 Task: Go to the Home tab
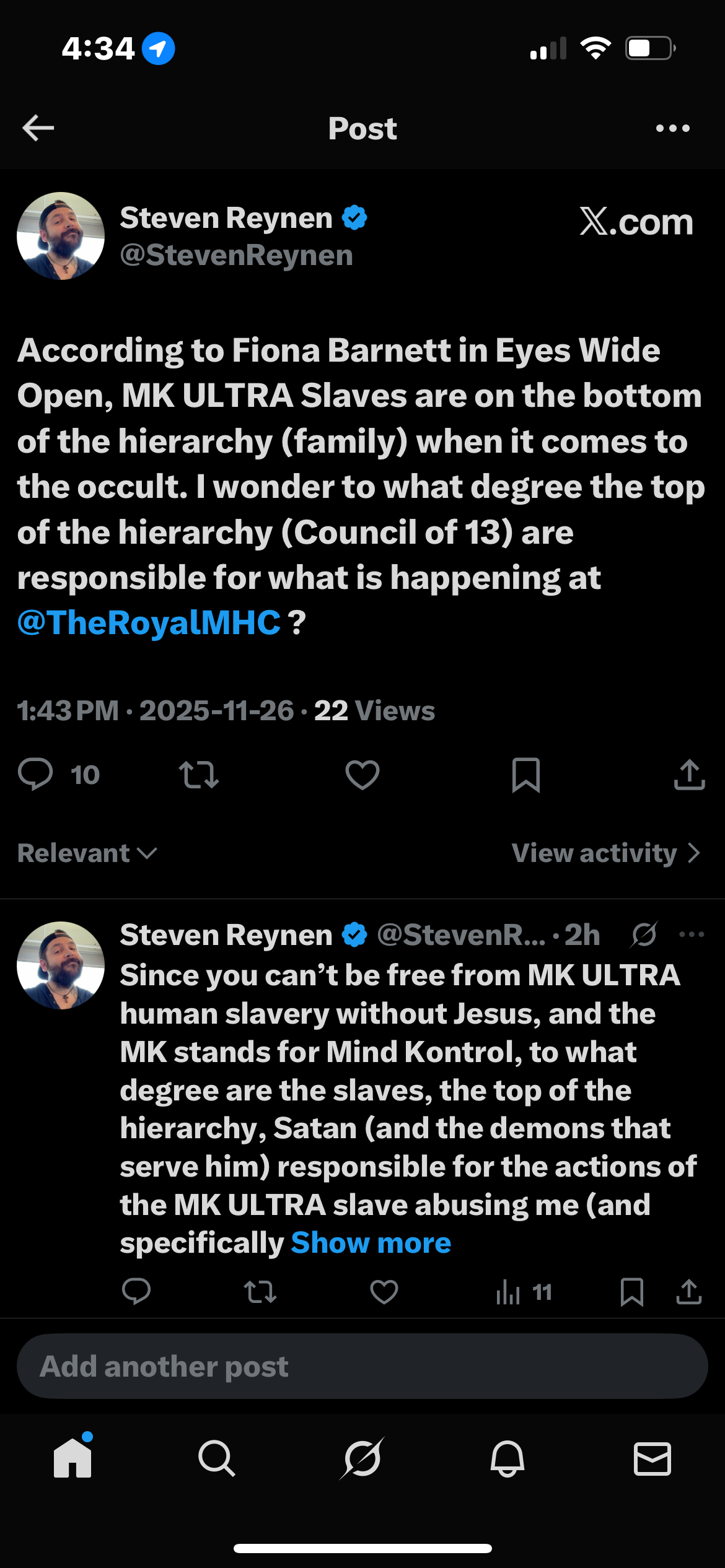(x=72, y=1458)
